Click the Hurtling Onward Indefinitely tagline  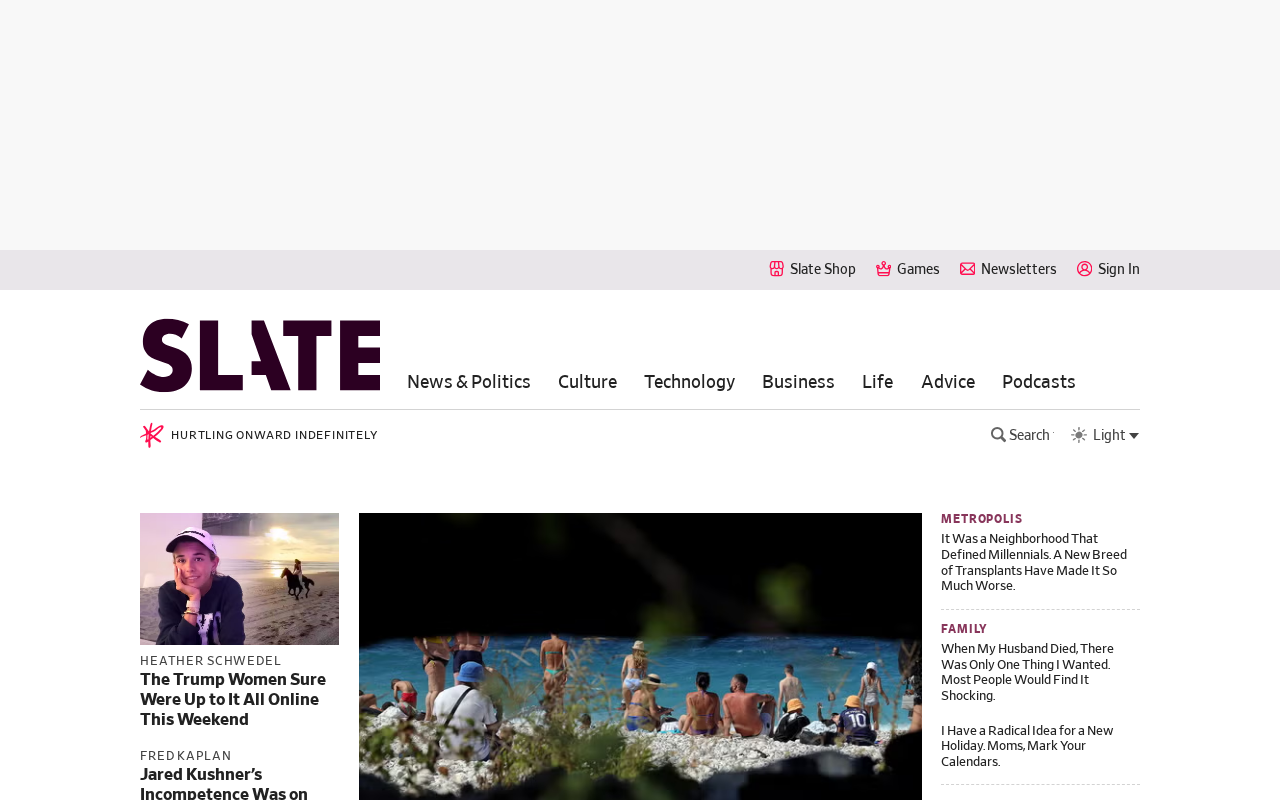click(274, 435)
